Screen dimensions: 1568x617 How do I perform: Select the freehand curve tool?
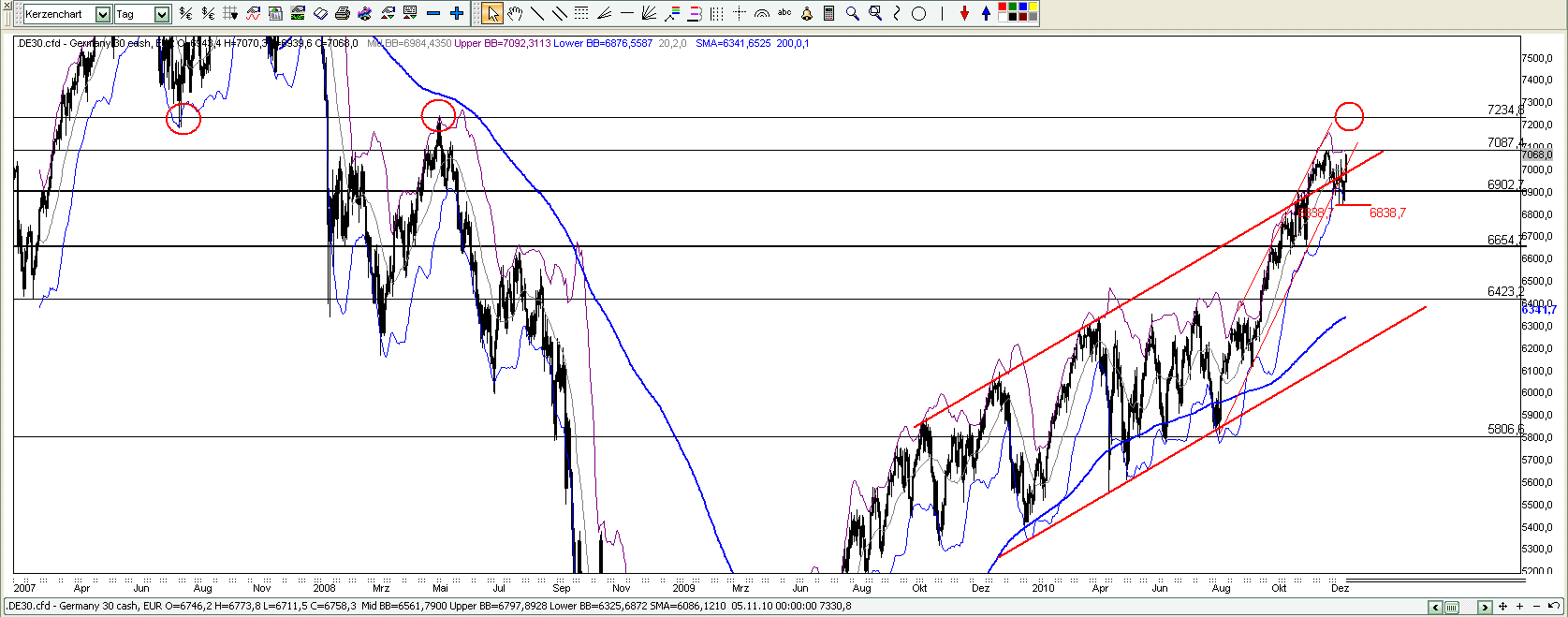(x=897, y=13)
